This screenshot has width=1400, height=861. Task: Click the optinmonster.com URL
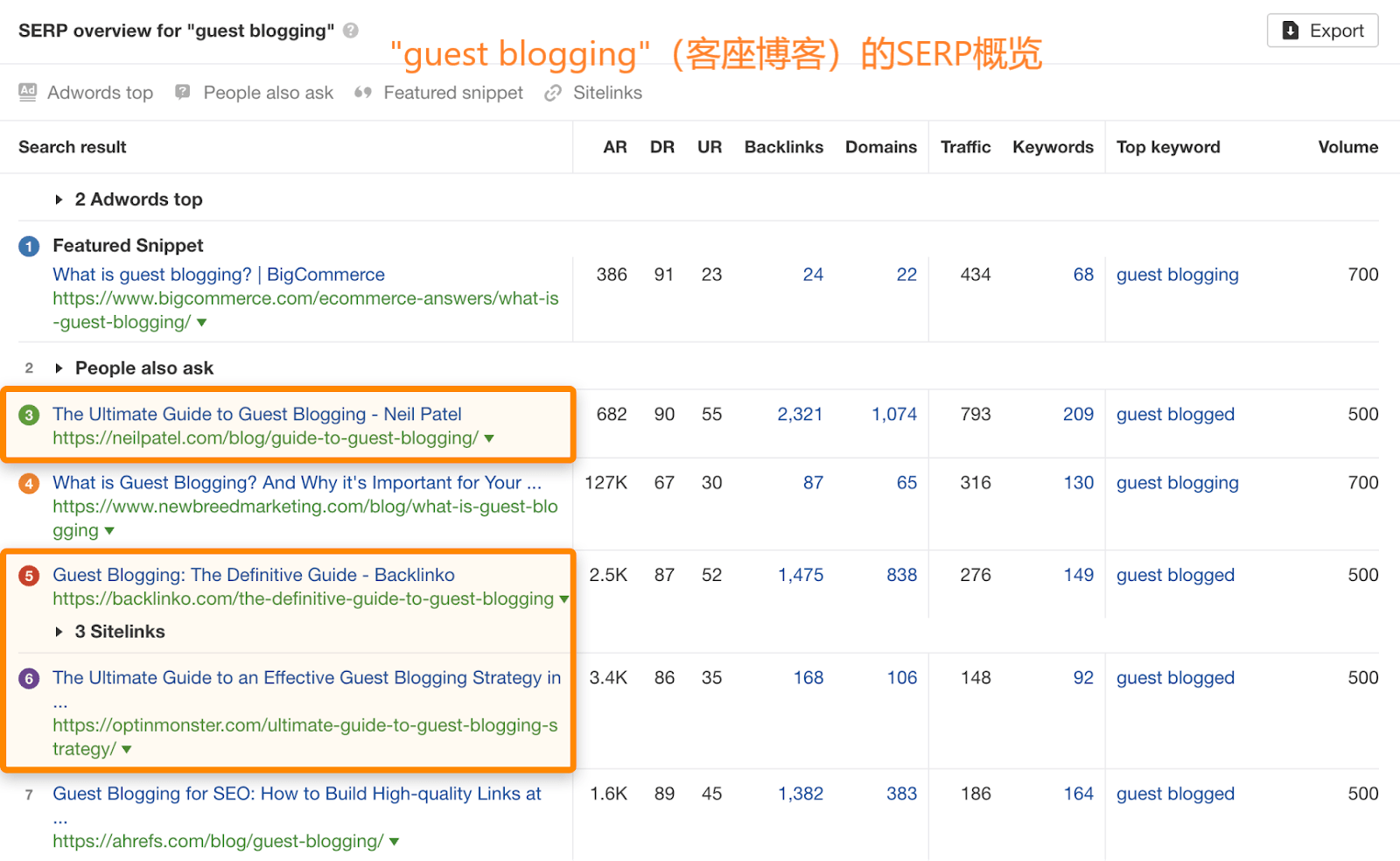point(305,738)
